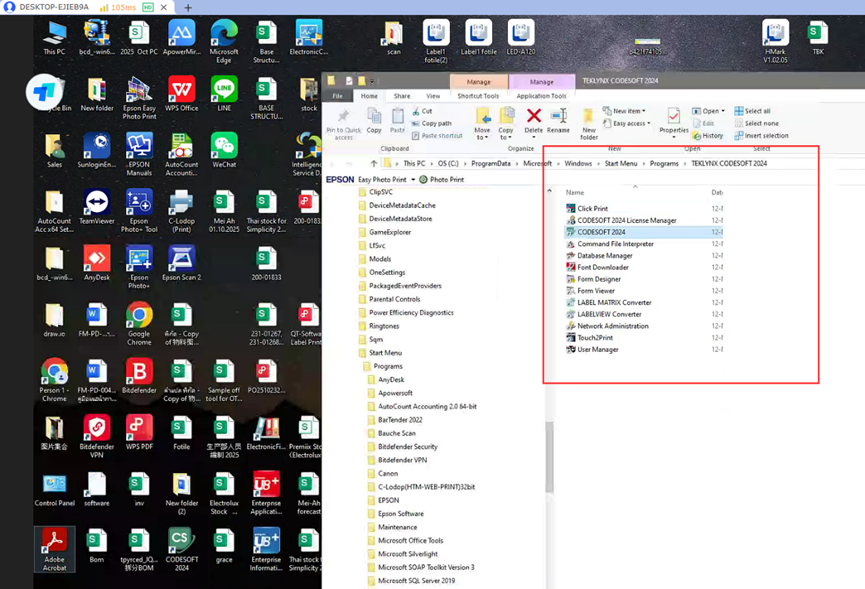Launch TeamViewer from the desktop
Screen dimensions: 865x589
tap(97, 203)
